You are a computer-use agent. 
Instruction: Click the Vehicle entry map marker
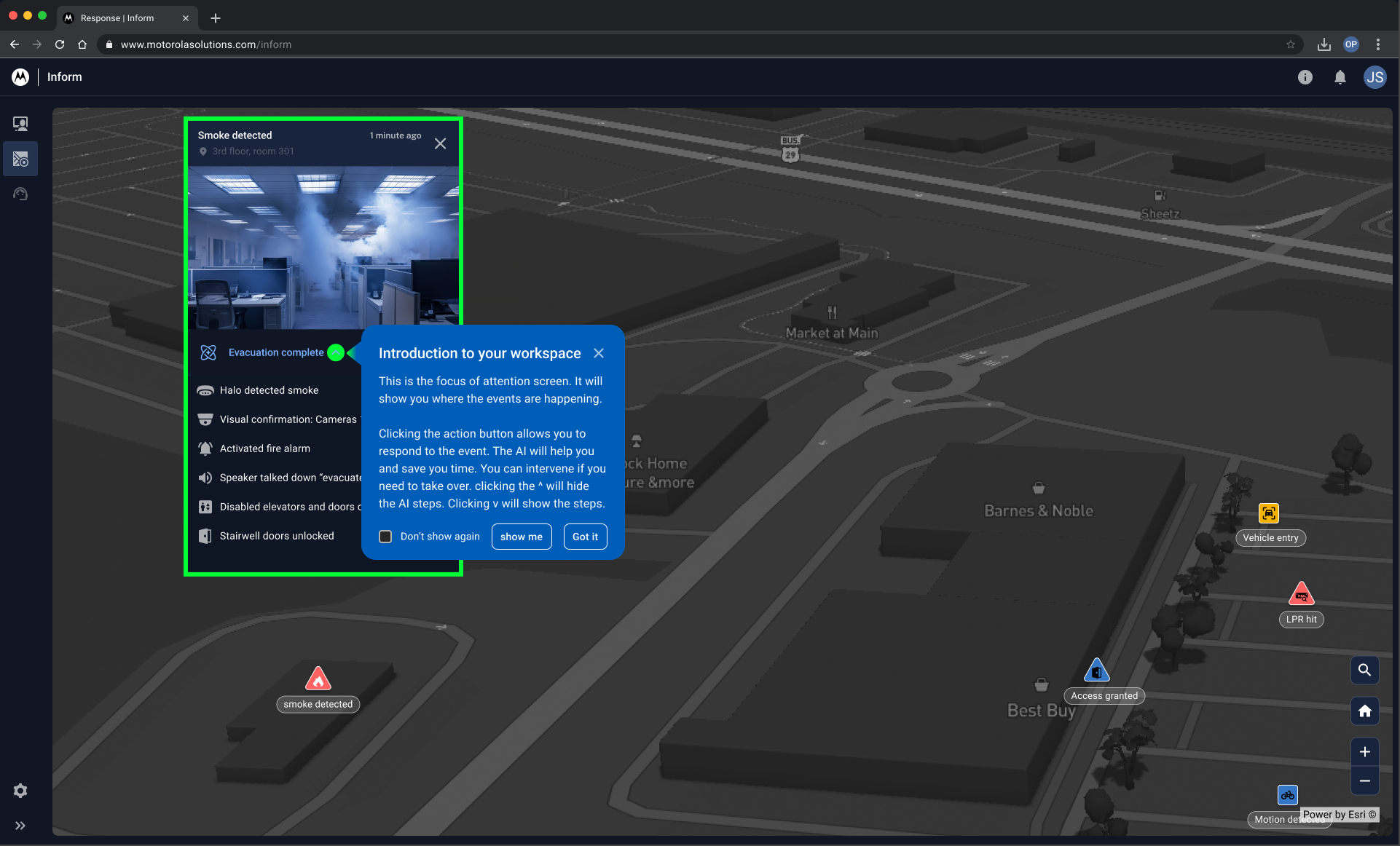(1268, 514)
